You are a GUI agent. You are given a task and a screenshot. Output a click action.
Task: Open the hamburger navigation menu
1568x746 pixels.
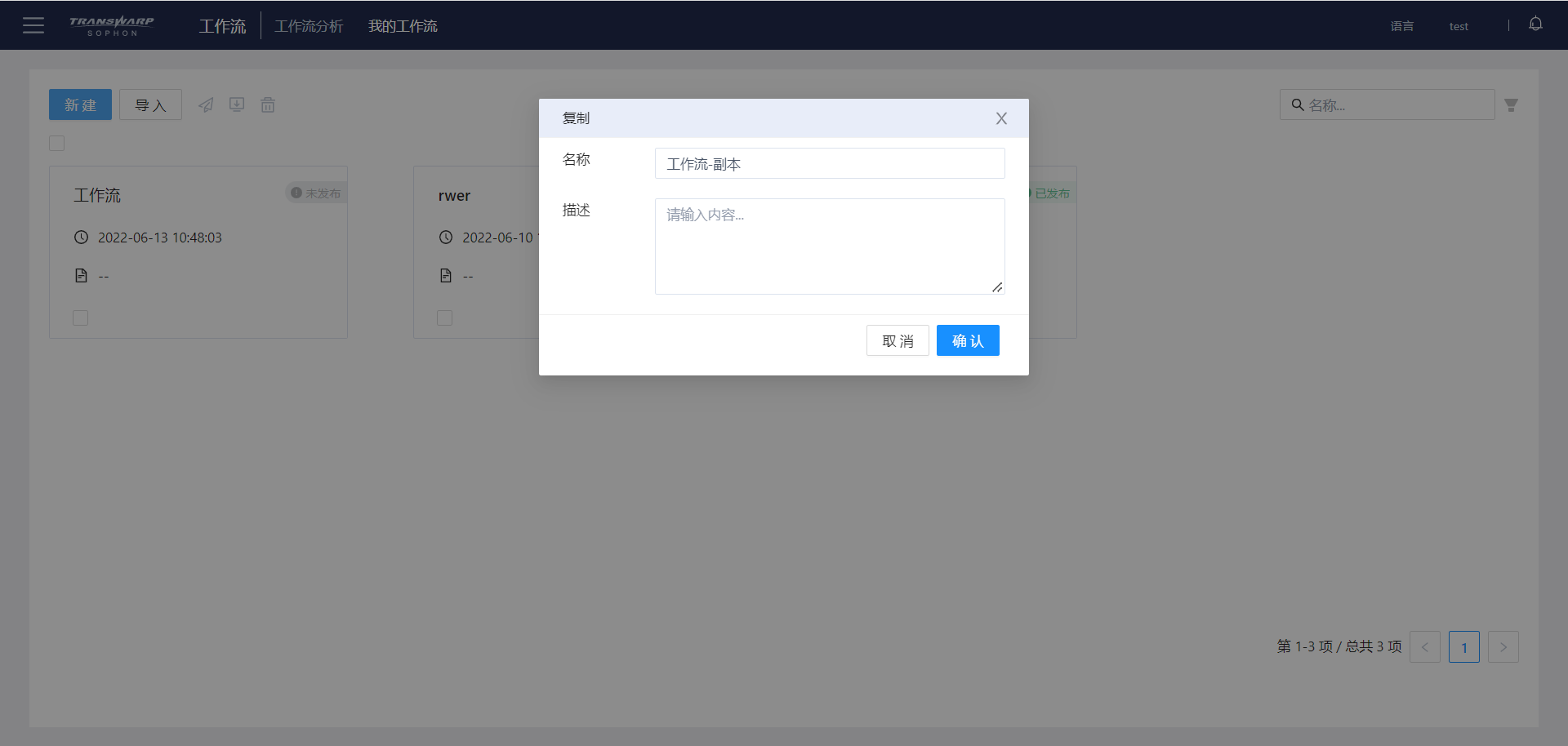[33, 25]
